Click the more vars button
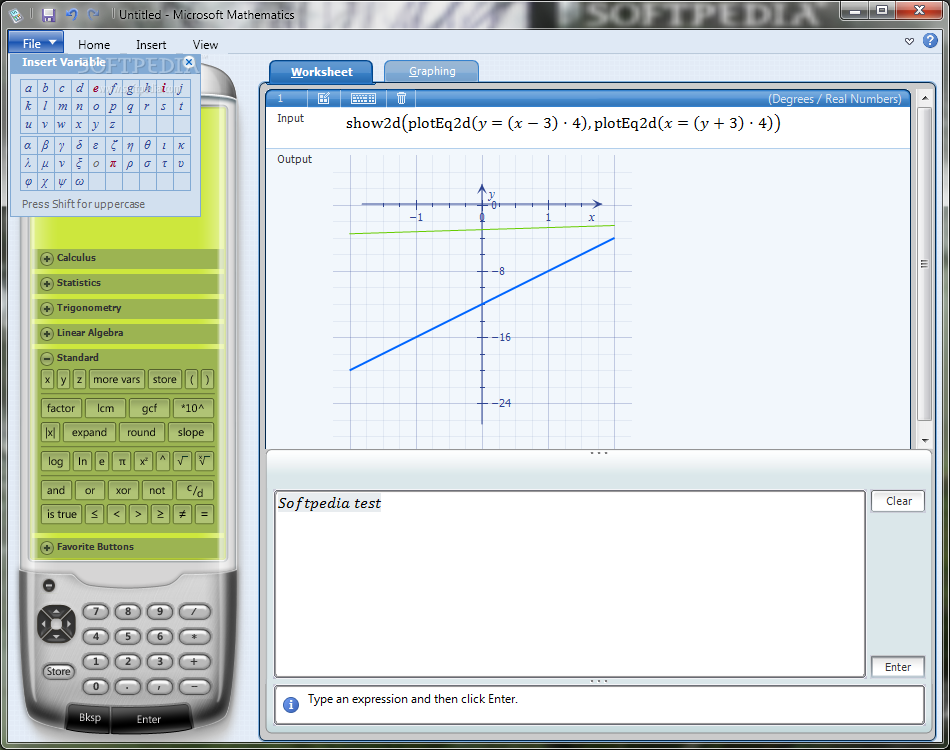The image size is (950, 750). click(116, 379)
